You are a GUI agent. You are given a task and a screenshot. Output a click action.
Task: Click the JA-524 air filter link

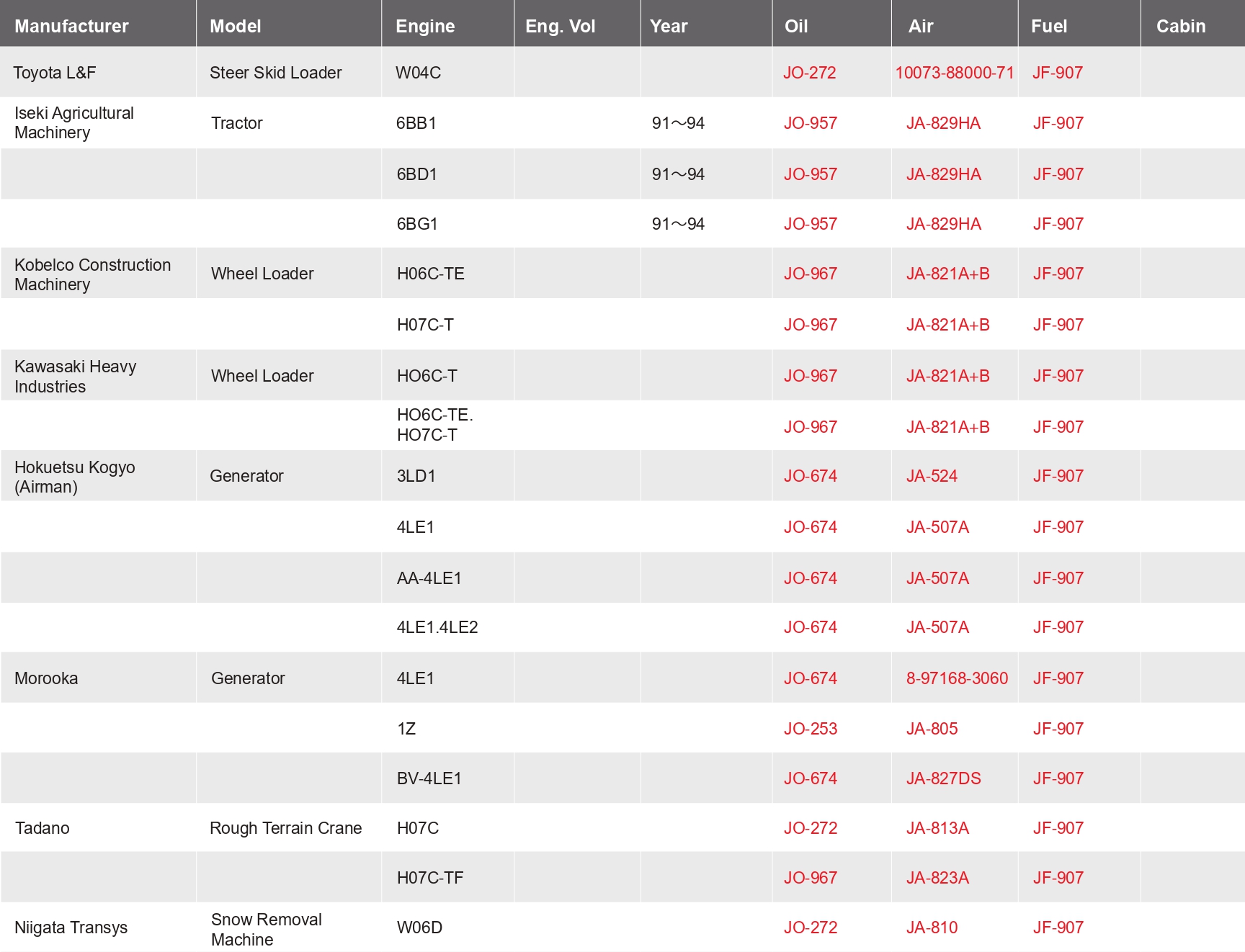pos(932,476)
